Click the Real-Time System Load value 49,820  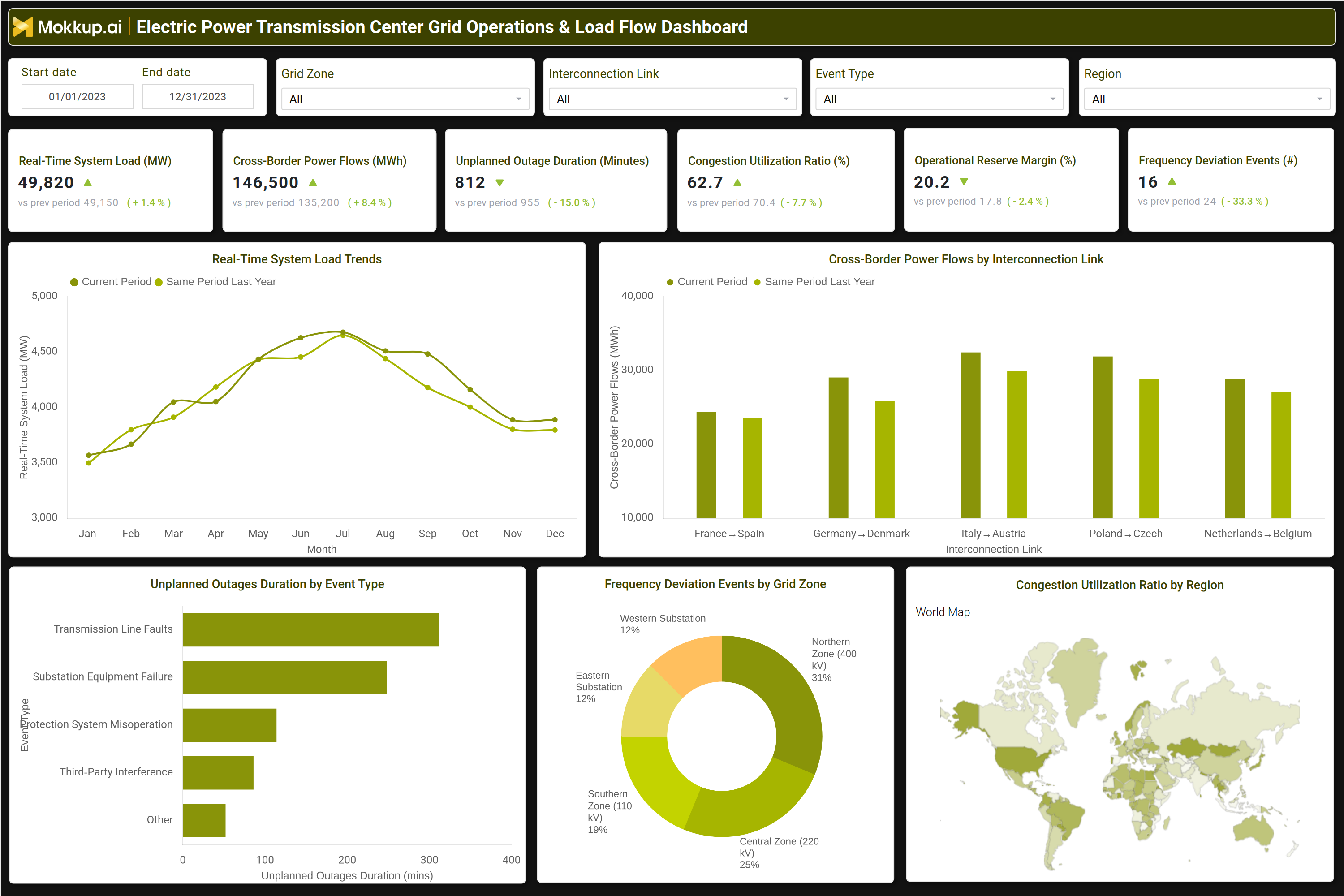click(46, 183)
